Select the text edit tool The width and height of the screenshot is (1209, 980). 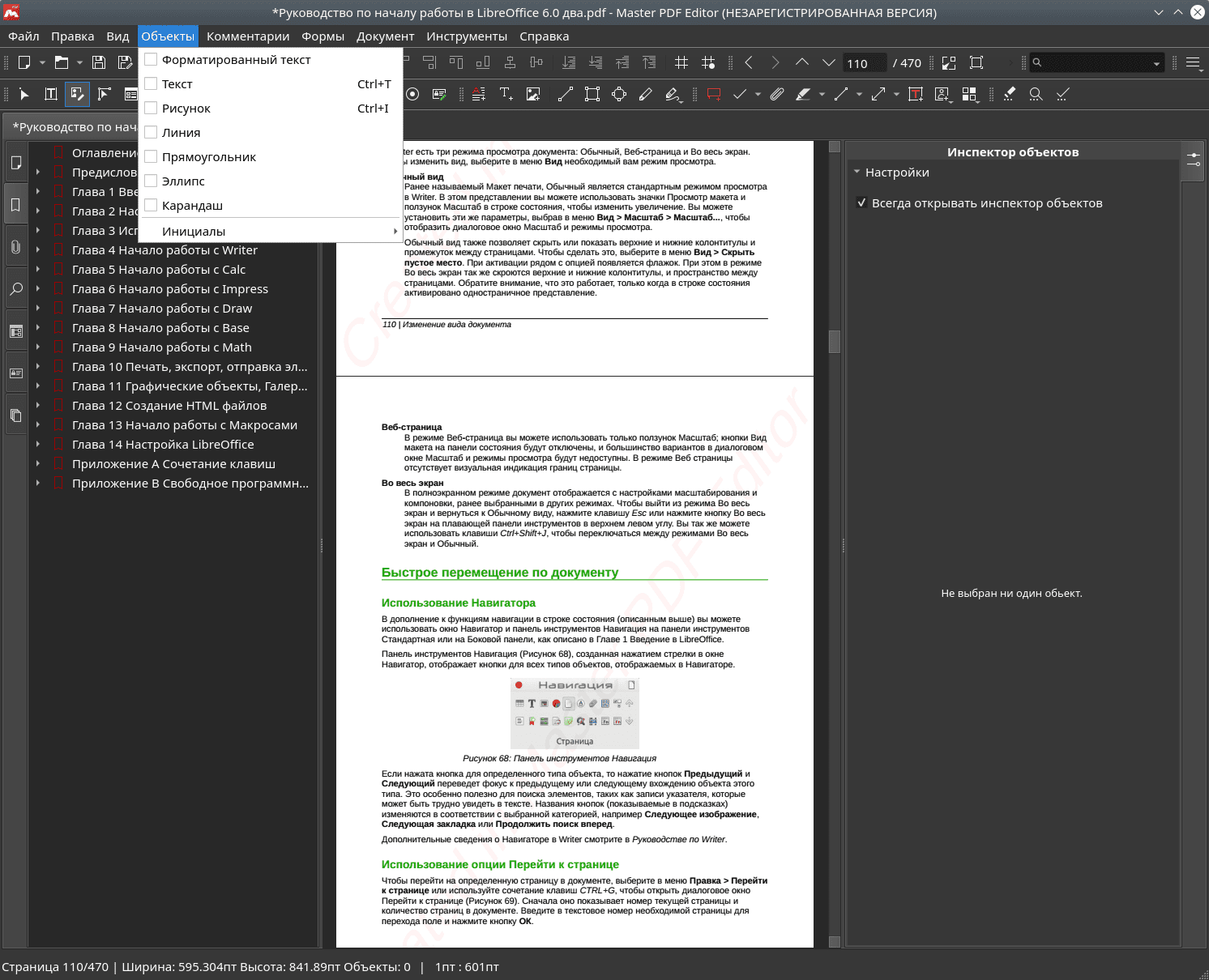coord(51,94)
